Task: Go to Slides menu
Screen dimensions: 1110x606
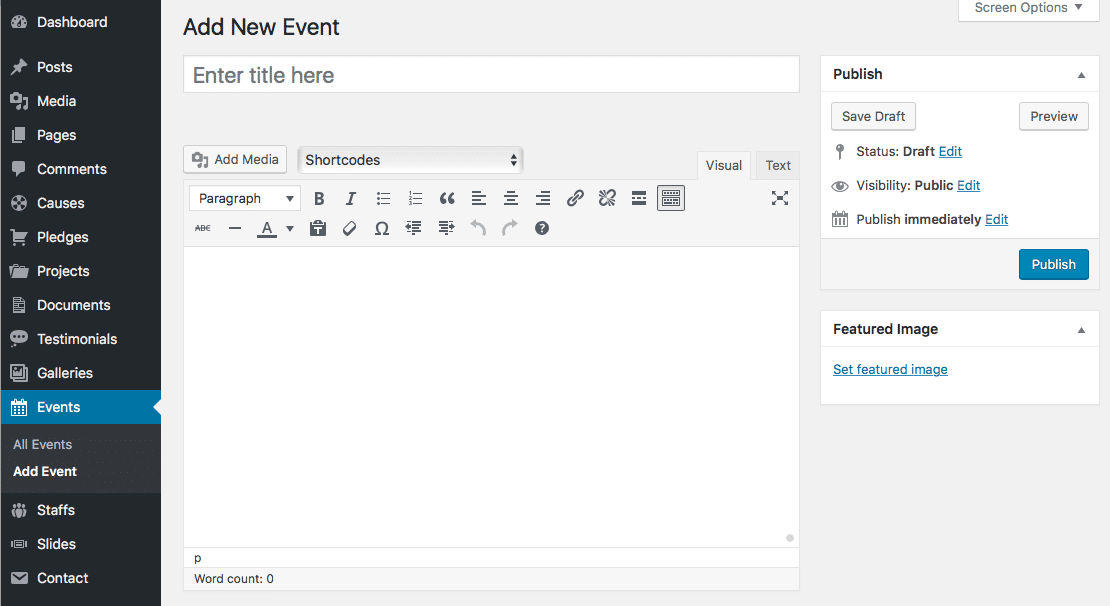Action: (81, 544)
